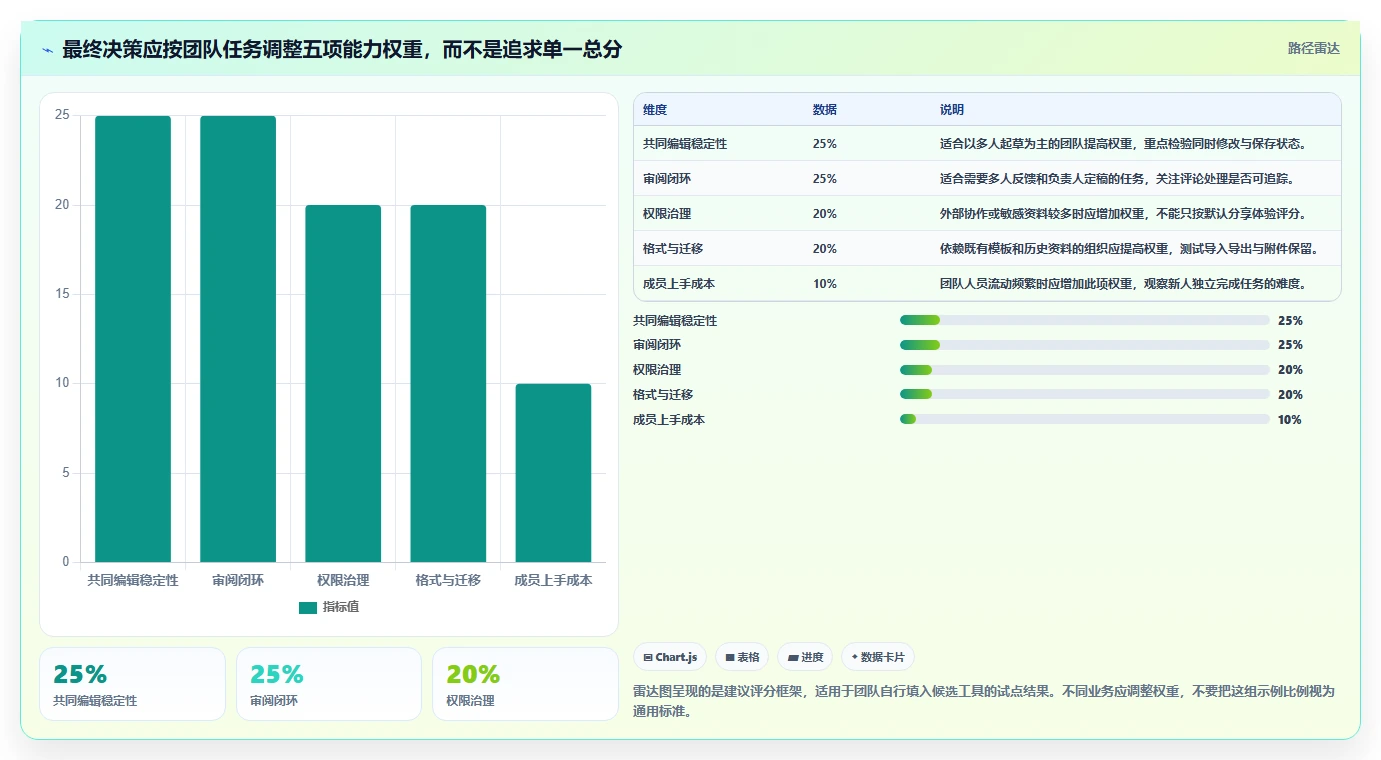Viewport: 1381px width, 760px height.
Task: Click the 维度 table column header
Action: (655, 110)
